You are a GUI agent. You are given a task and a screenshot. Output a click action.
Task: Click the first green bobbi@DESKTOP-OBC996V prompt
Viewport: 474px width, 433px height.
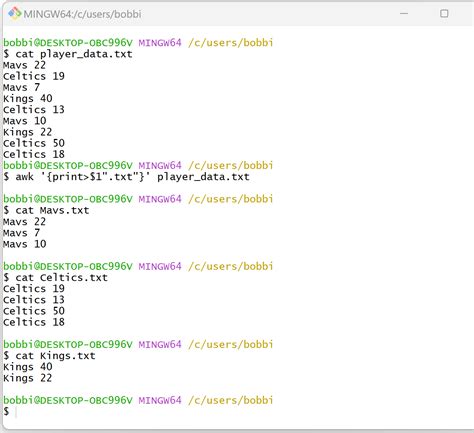click(68, 43)
